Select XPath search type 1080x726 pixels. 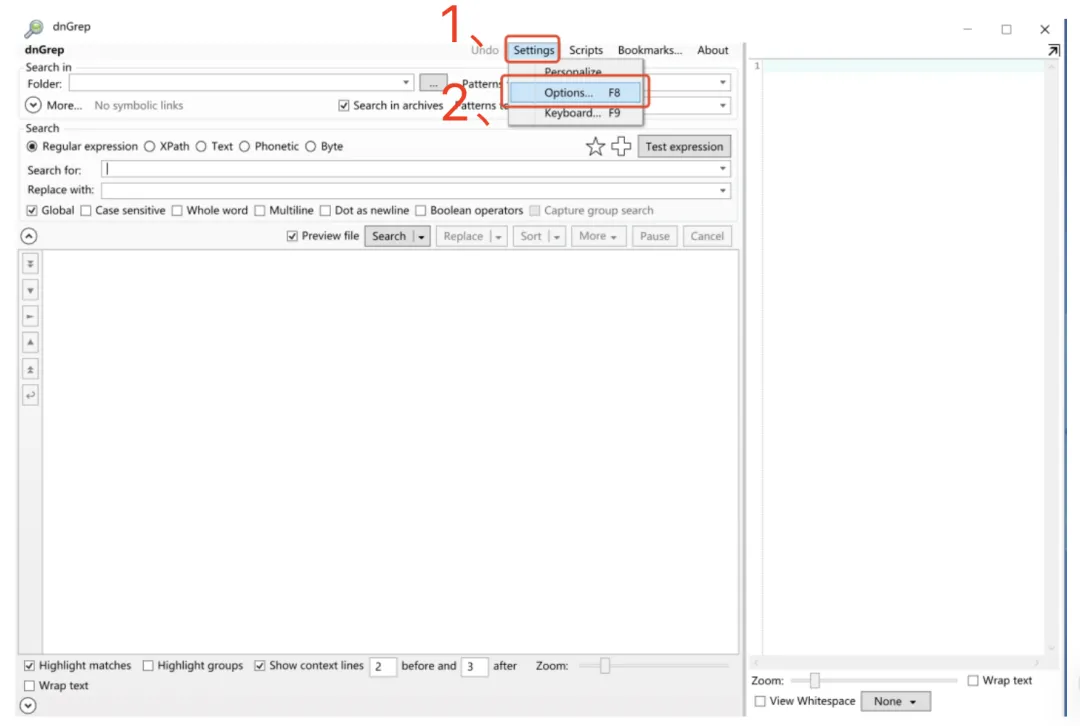coord(149,147)
